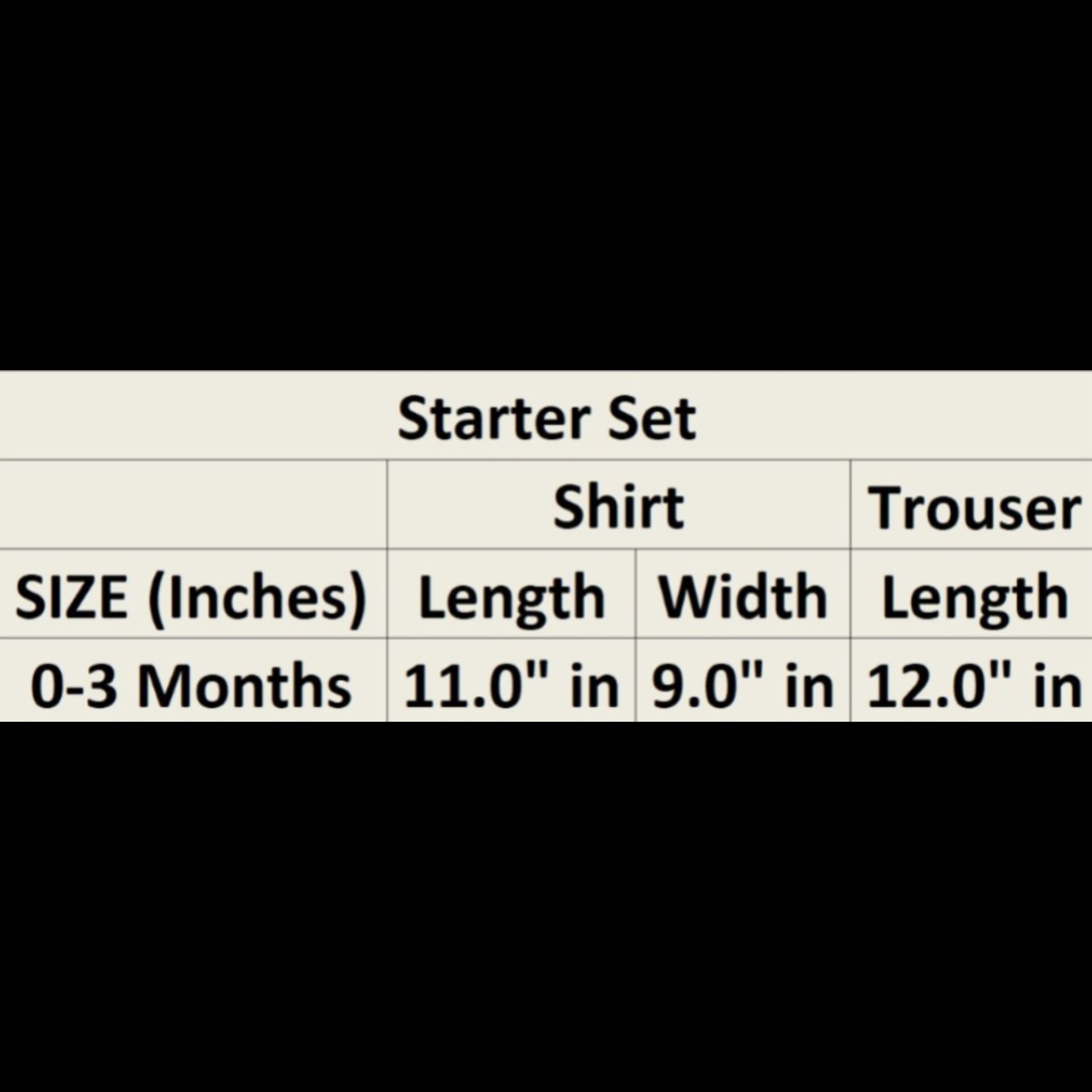
Task: Click the word Set in the title
Action: [652, 419]
